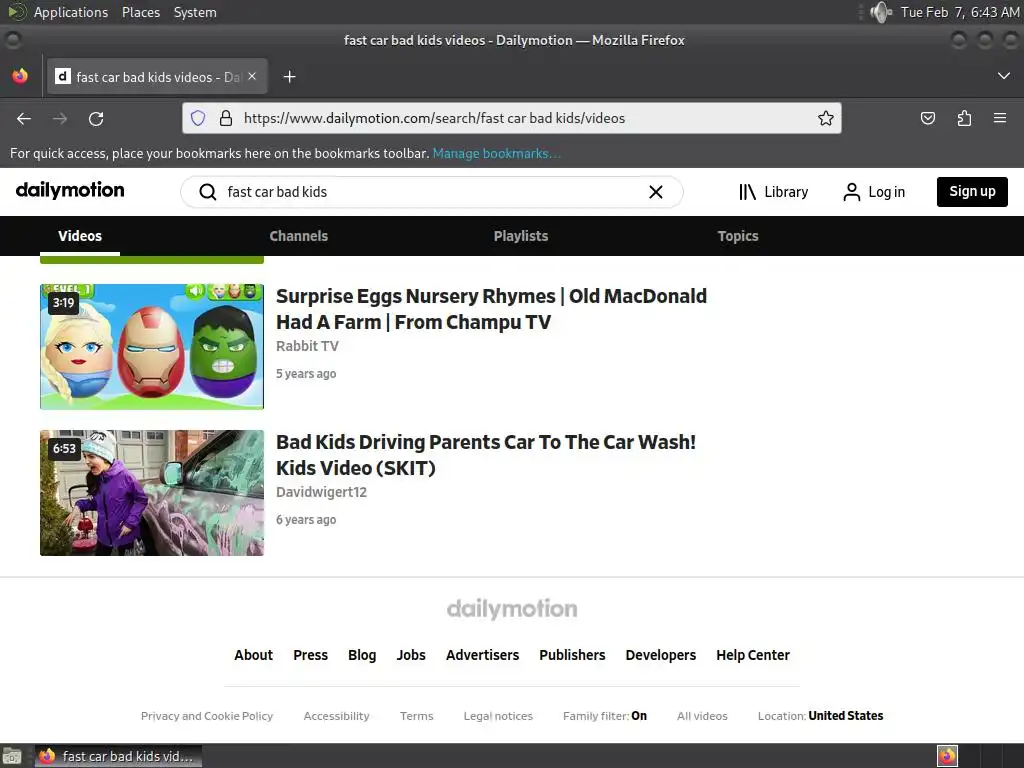Switch to the Channels tab
The height and width of the screenshot is (768, 1024).
(x=298, y=236)
